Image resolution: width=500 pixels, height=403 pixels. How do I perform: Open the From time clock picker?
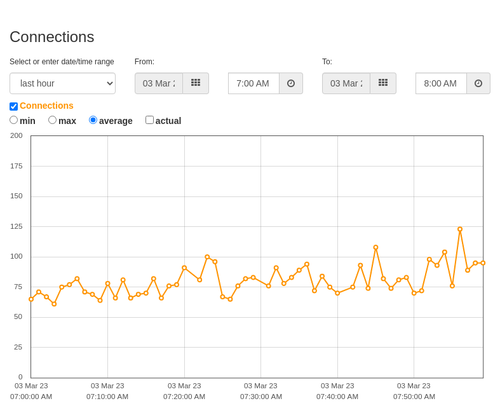click(291, 83)
